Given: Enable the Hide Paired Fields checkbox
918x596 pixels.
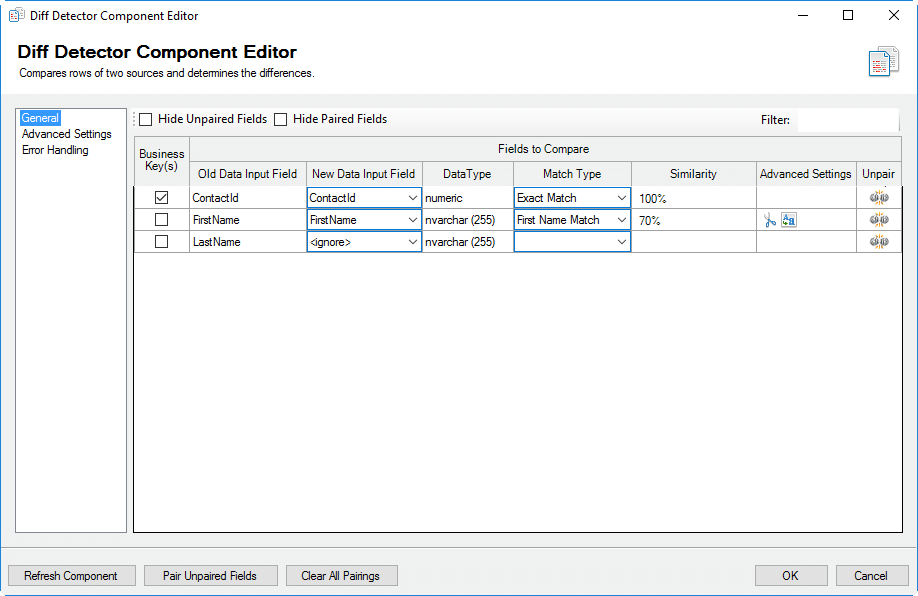Looking at the screenshot, I should 281,119.
